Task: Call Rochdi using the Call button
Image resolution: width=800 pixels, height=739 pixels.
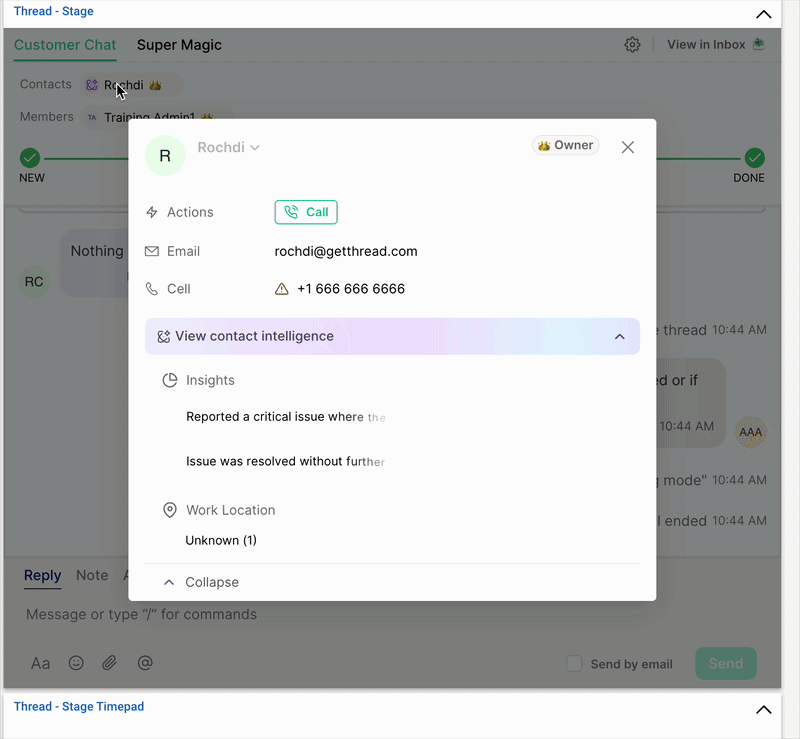Action: [x=306, y=212]
